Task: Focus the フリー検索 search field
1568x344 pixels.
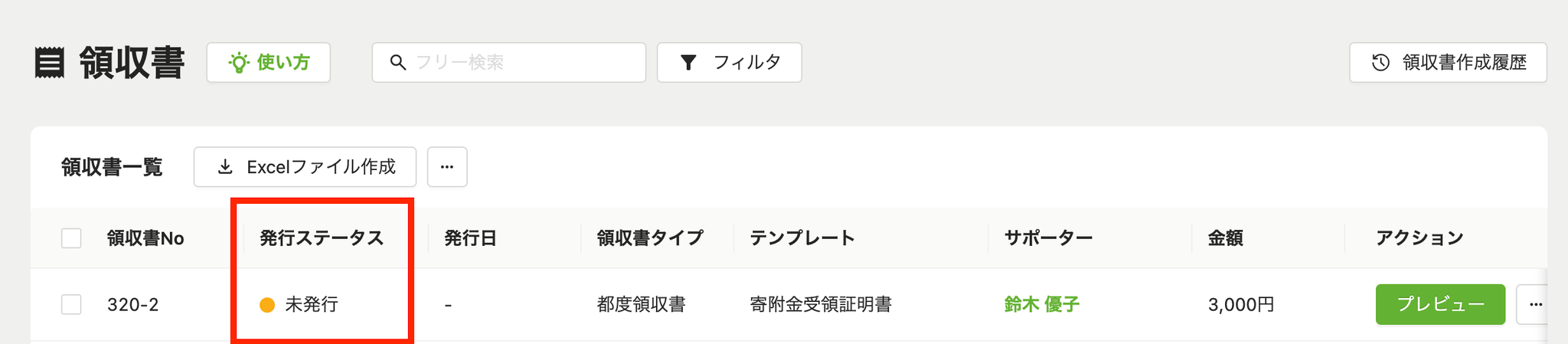Action: point(509,63)
